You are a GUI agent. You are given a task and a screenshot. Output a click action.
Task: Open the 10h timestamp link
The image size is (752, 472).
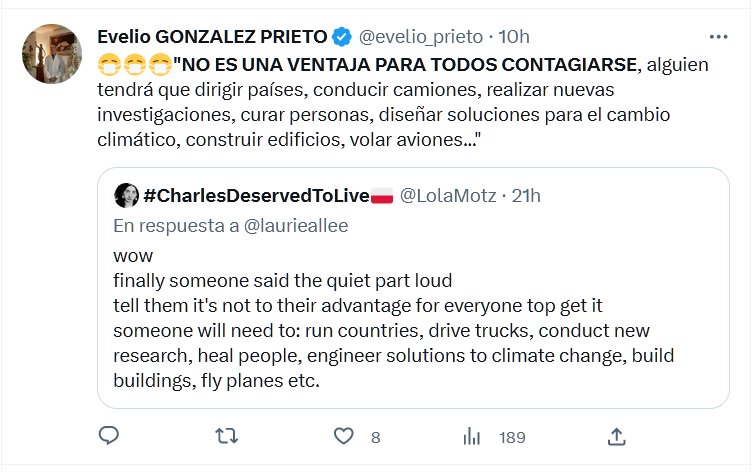[x=513, y=37]
